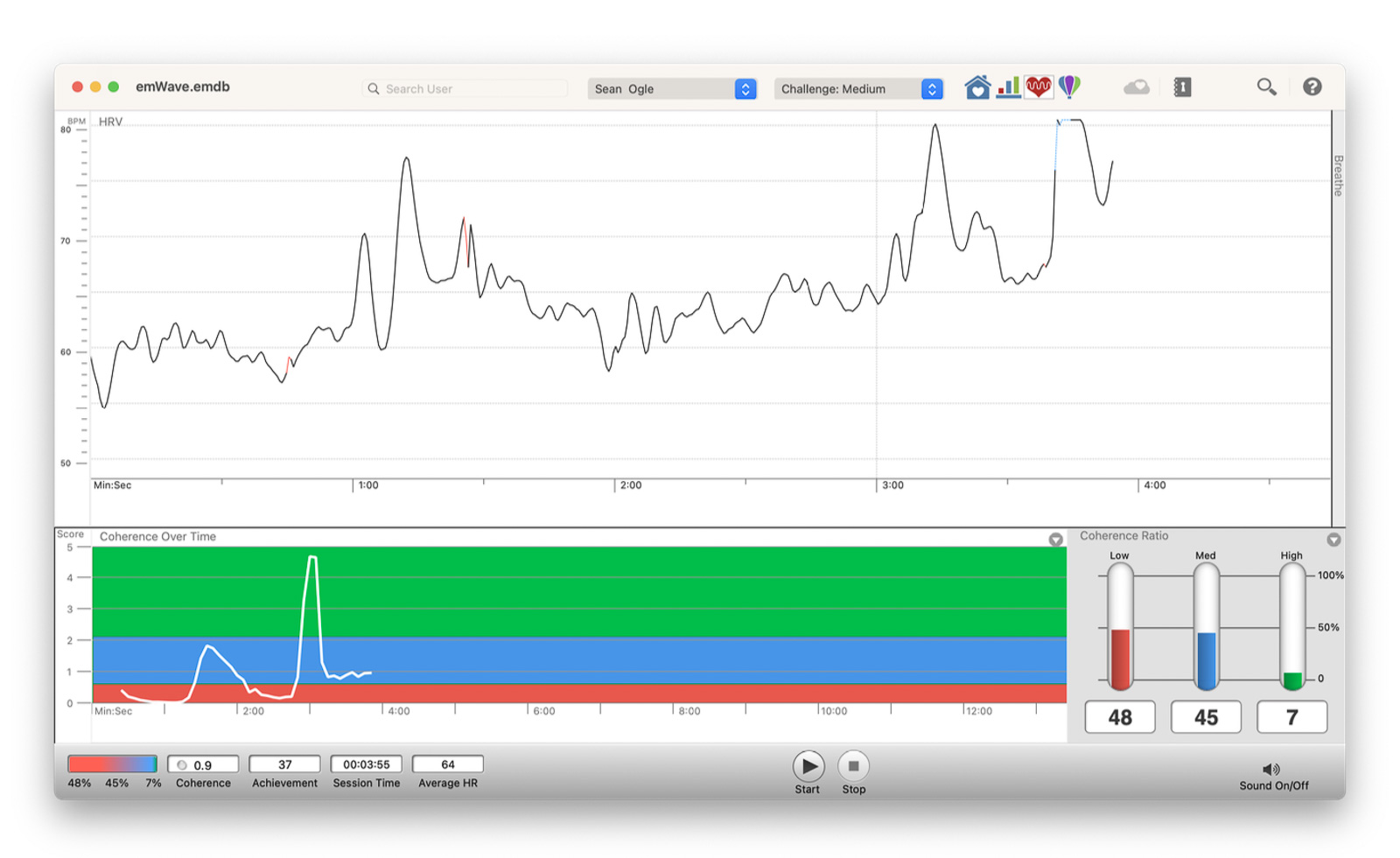Launch the balloon game visualizer
The height and width of the screenshot is (858, 1400).
1069,87
